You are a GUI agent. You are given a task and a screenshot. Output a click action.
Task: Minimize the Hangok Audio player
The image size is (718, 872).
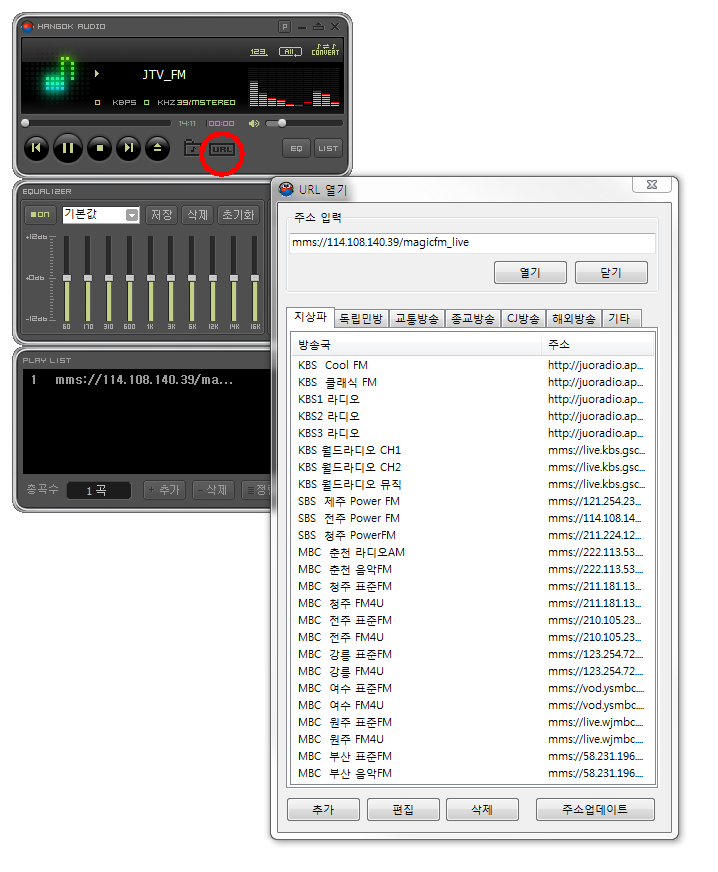click(x=301, y=27)
